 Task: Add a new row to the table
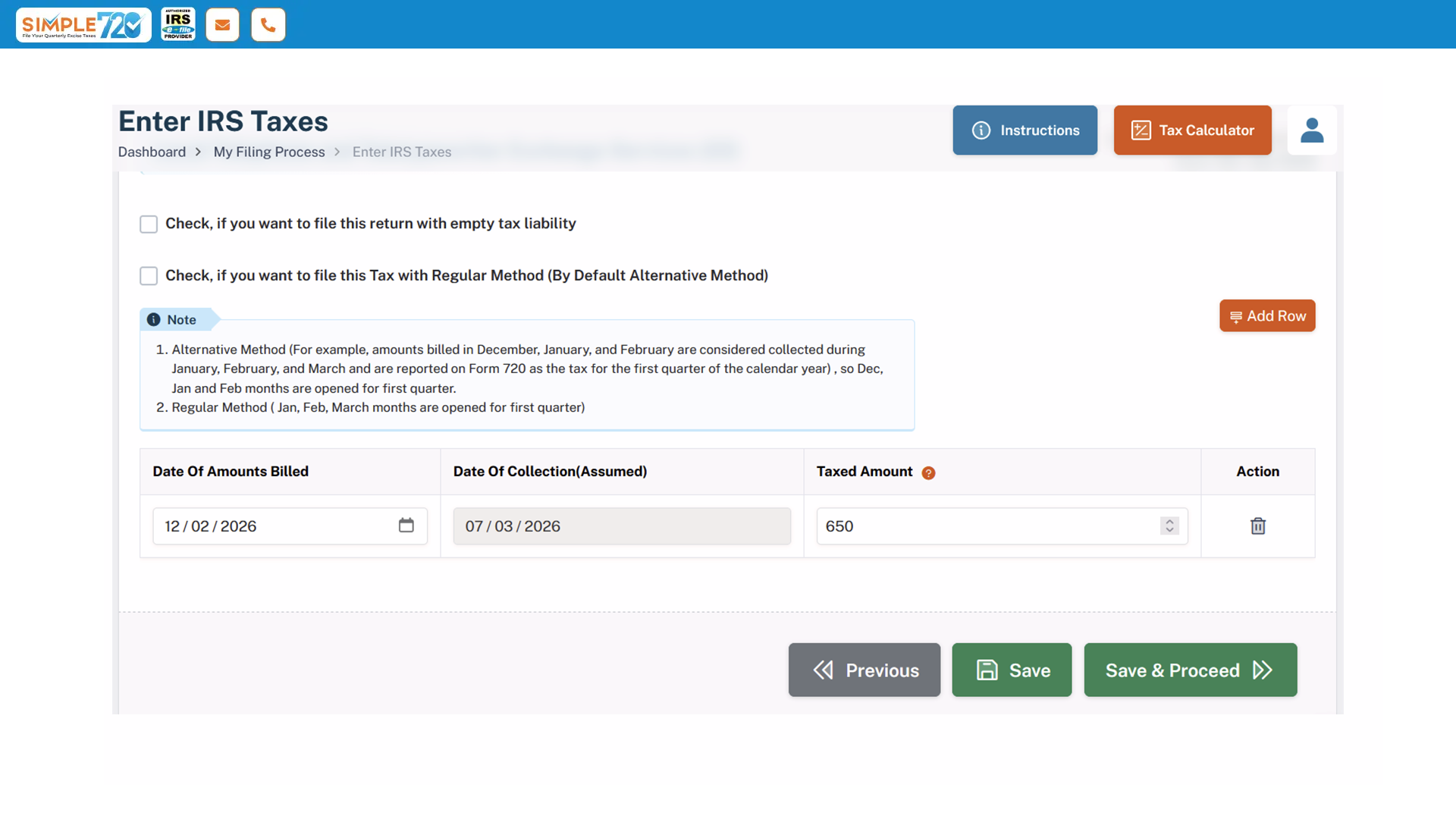(x=1267, y=316)
